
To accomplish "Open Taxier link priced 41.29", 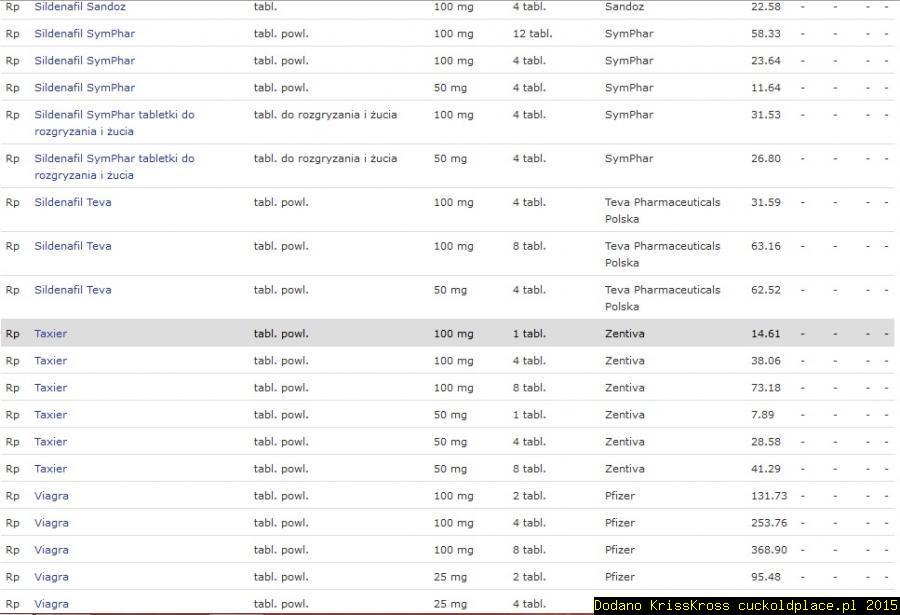I will 51,469.
